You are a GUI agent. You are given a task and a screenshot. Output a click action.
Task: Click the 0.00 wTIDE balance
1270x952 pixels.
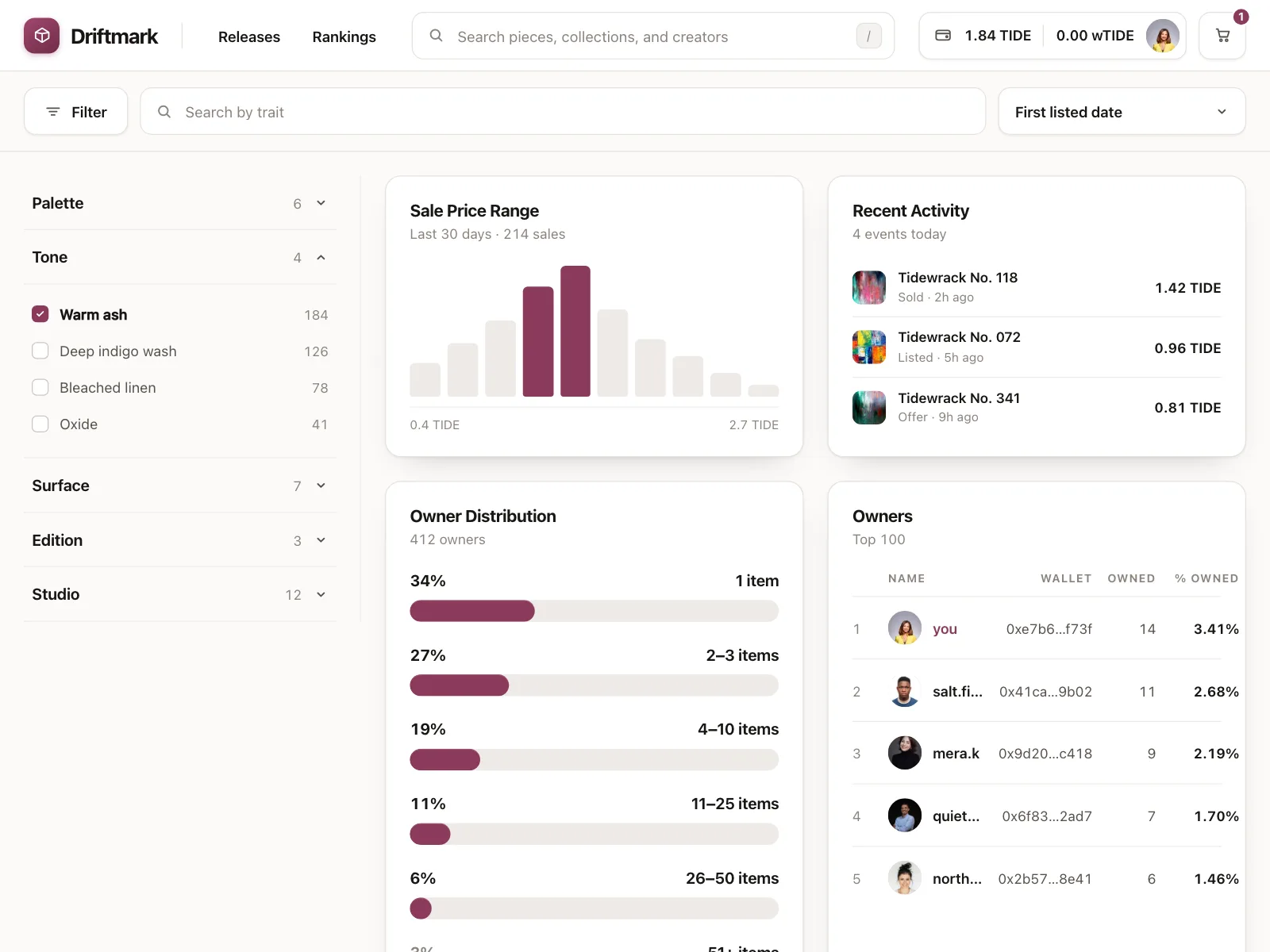point(1095,36)
